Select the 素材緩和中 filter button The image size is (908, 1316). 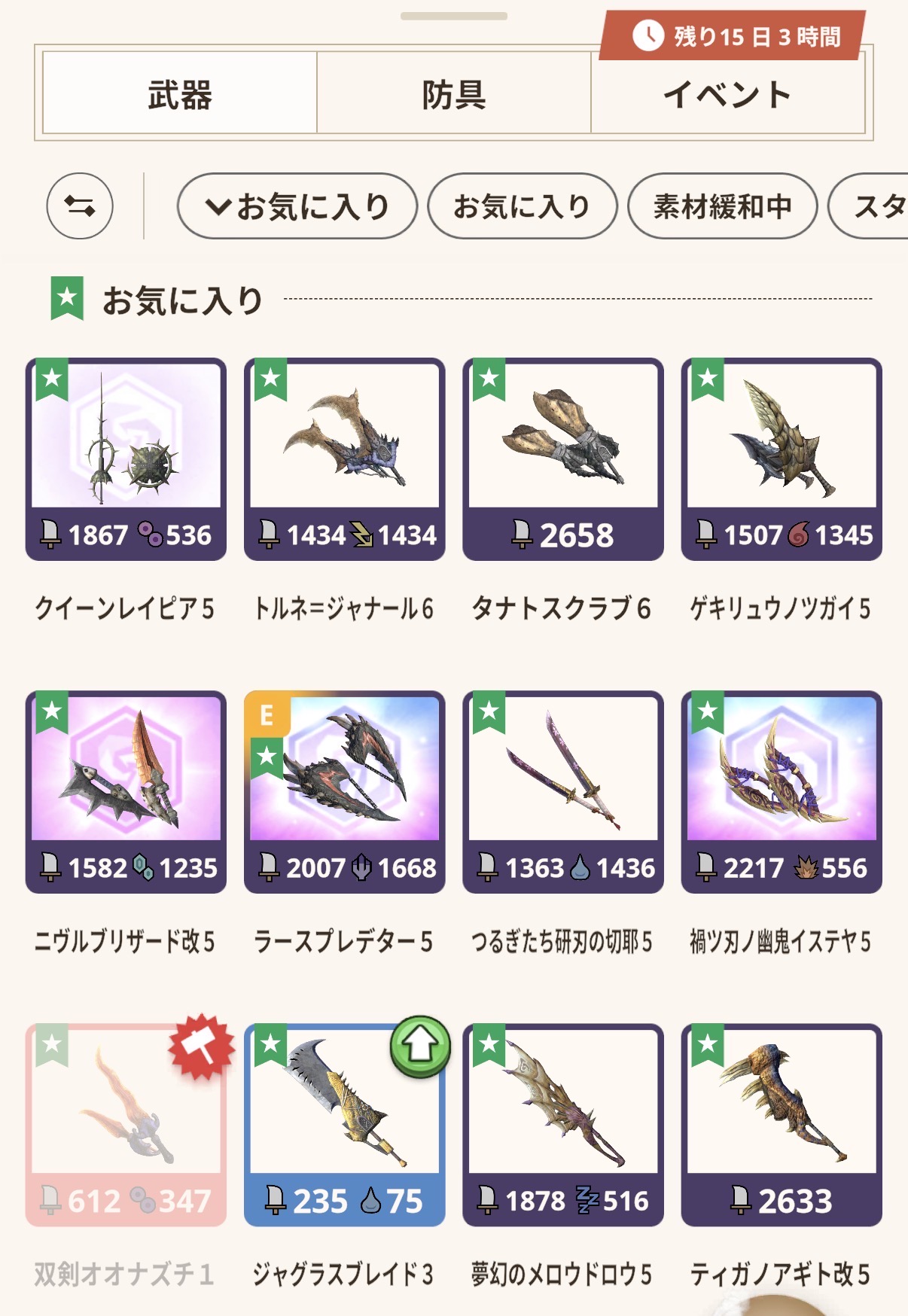(722, 206)
